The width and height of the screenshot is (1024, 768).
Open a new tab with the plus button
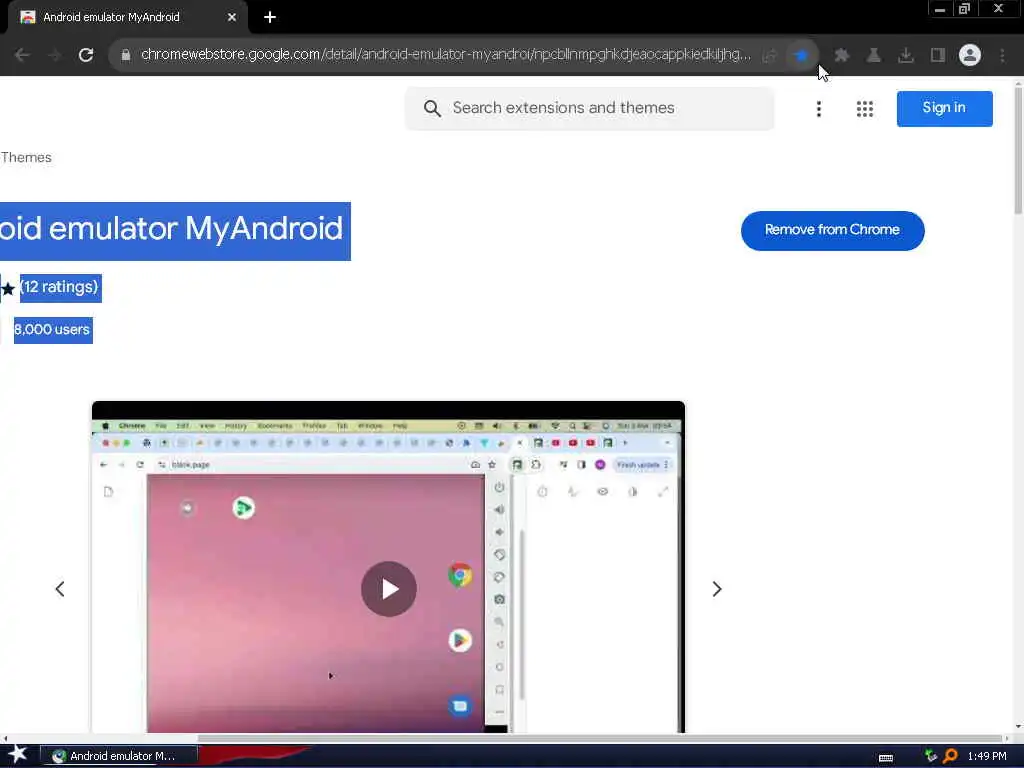(x=270, y=17)
